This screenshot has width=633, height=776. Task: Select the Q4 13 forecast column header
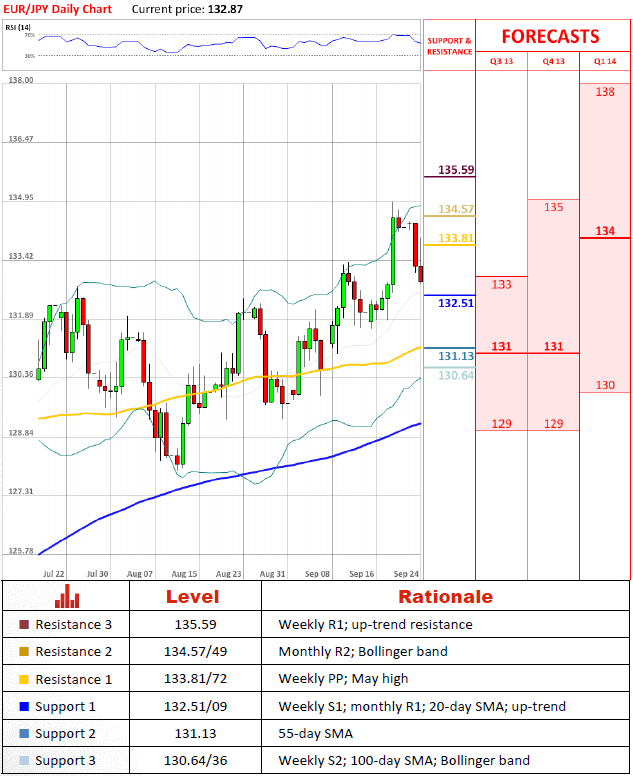553,62
